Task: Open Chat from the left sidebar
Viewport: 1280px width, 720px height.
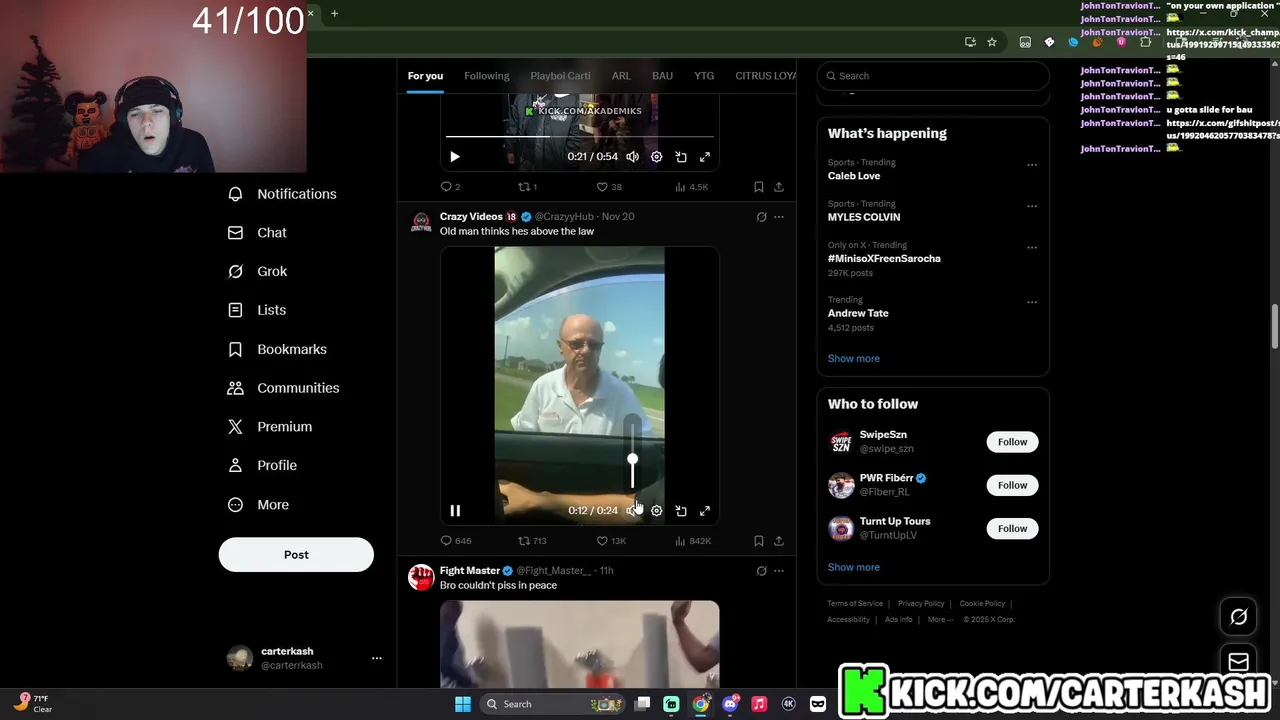Action: coord(258,233)
